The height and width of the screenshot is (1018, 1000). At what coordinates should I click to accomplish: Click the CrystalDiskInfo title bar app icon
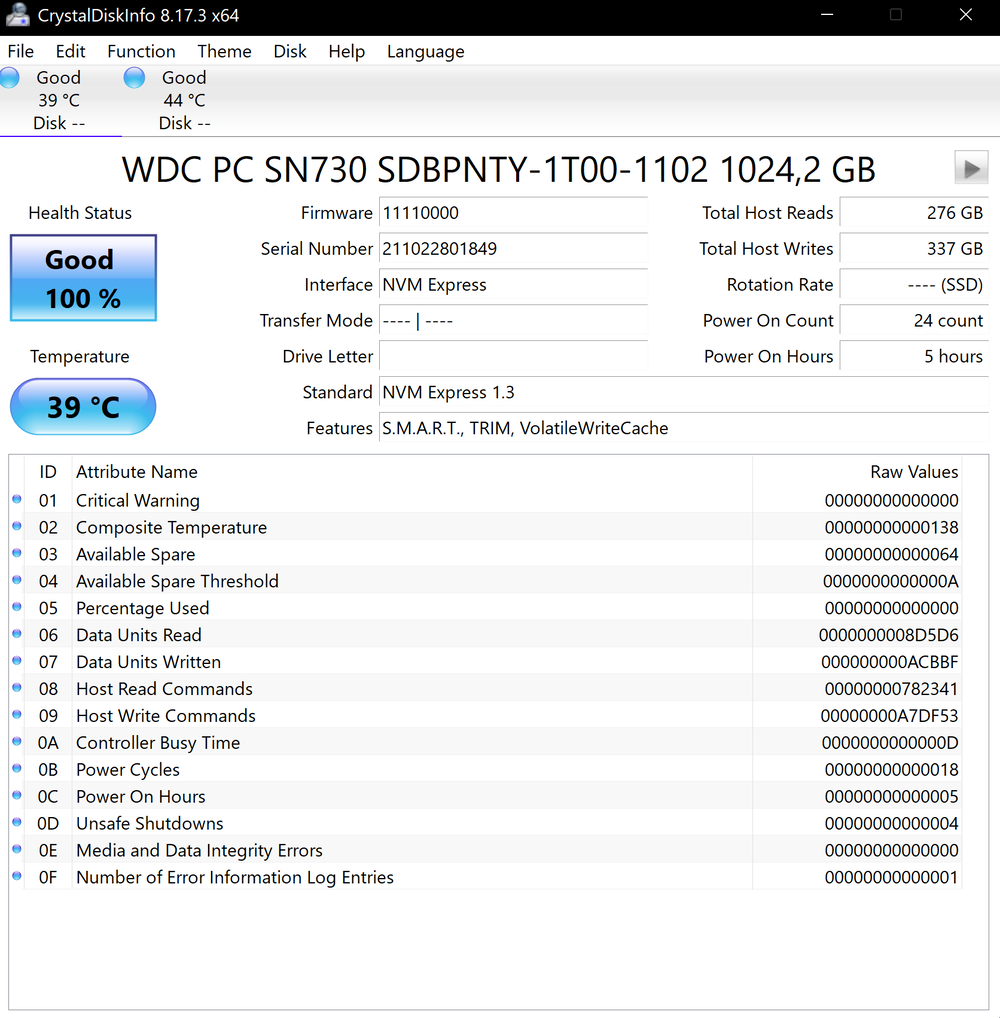18,14
